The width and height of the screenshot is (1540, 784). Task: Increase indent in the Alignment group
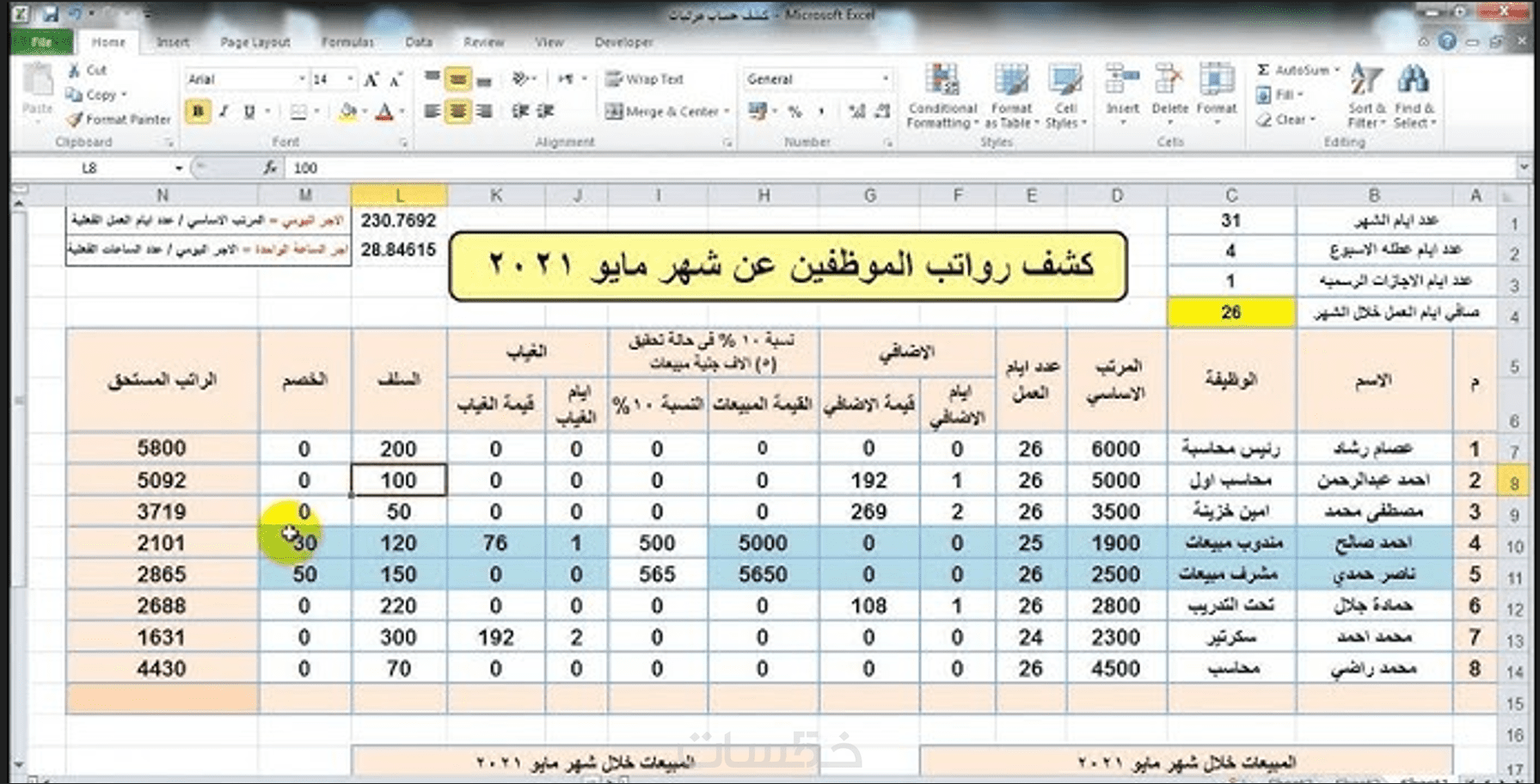click(545, 112)
